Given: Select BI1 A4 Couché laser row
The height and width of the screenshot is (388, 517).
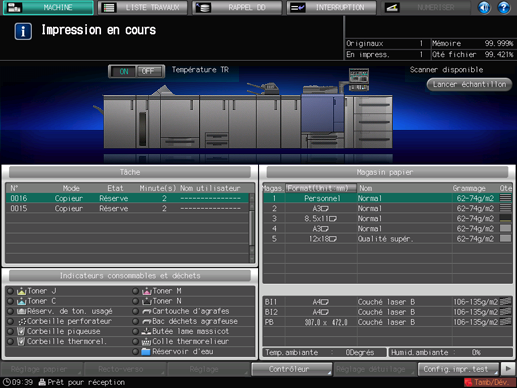Looking at the screenshot, I should [387, 302].
